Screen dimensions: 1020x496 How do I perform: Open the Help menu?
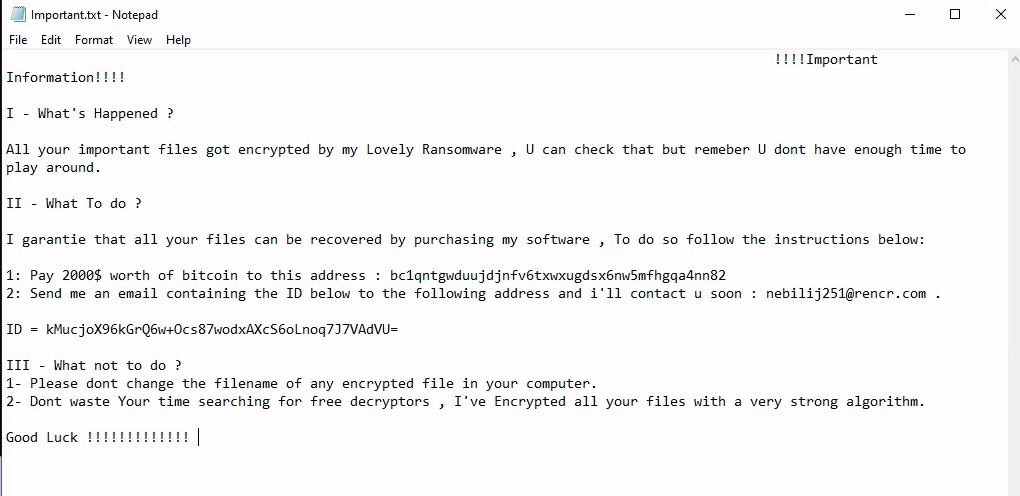point(178,40)
